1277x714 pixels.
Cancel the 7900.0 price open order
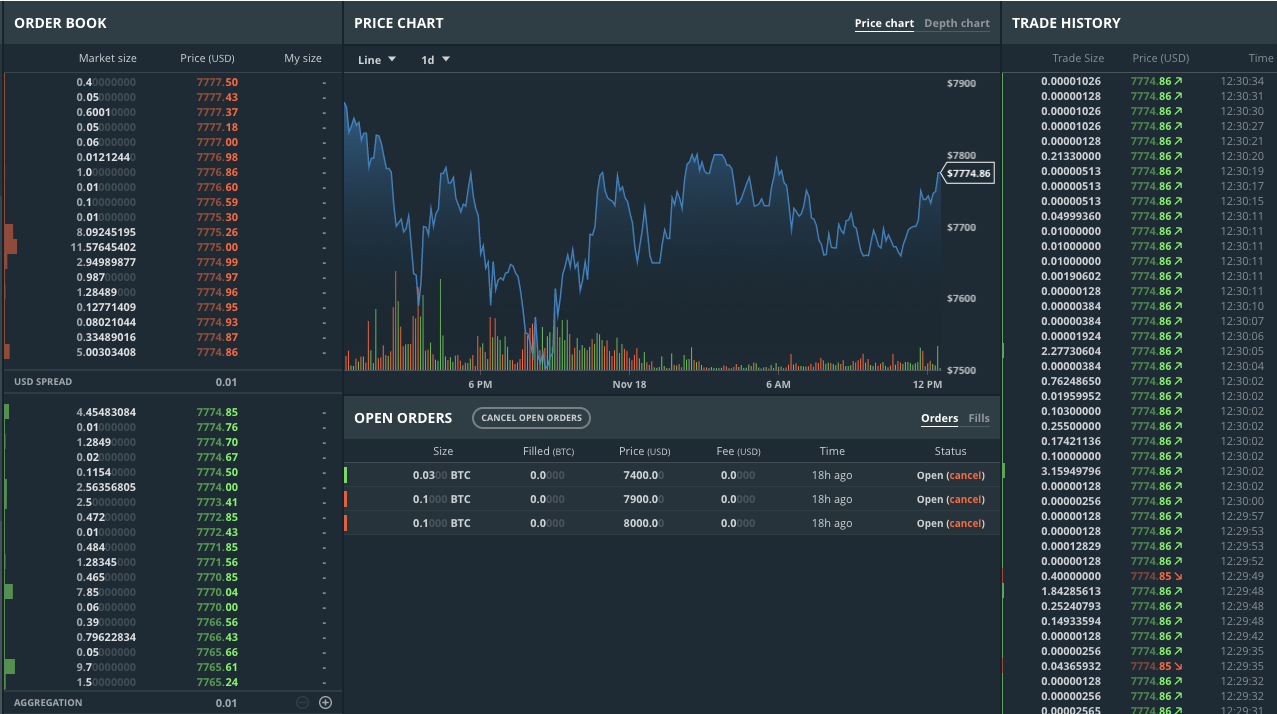pyautogui.click(x=965, y=499)
